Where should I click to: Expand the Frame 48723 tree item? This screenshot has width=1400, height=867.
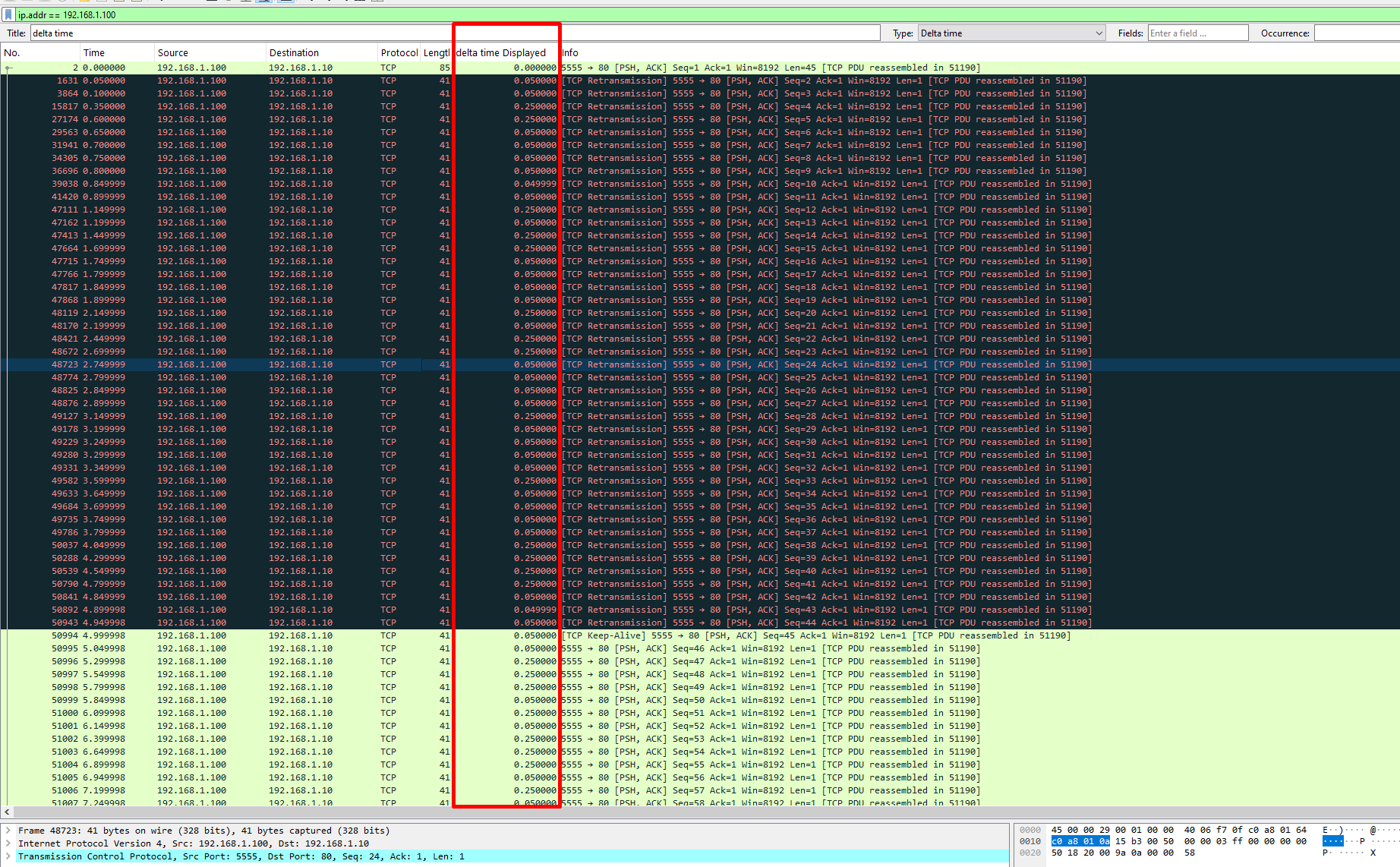point(8,831)
